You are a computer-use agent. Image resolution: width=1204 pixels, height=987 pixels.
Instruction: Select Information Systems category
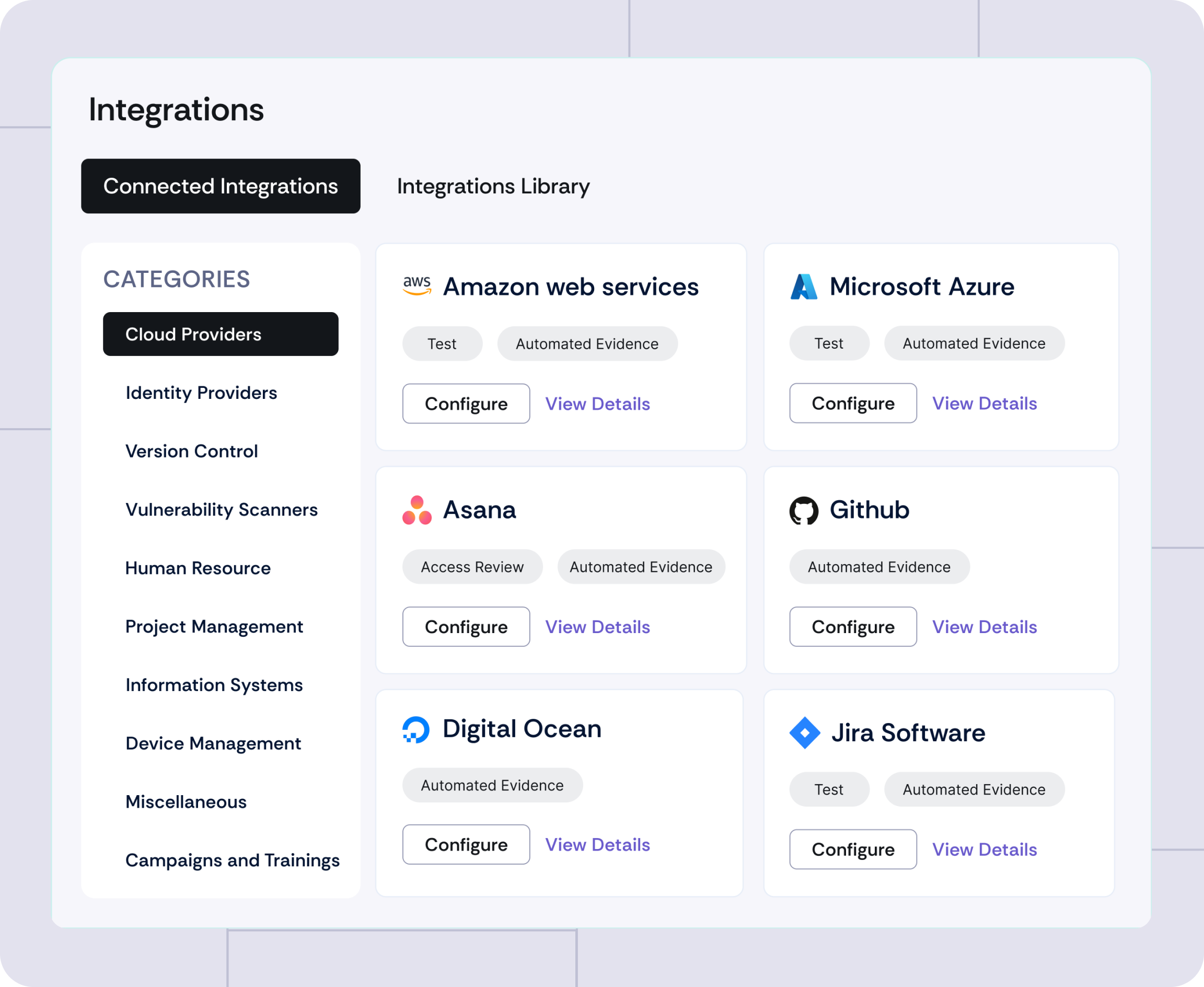214,685
